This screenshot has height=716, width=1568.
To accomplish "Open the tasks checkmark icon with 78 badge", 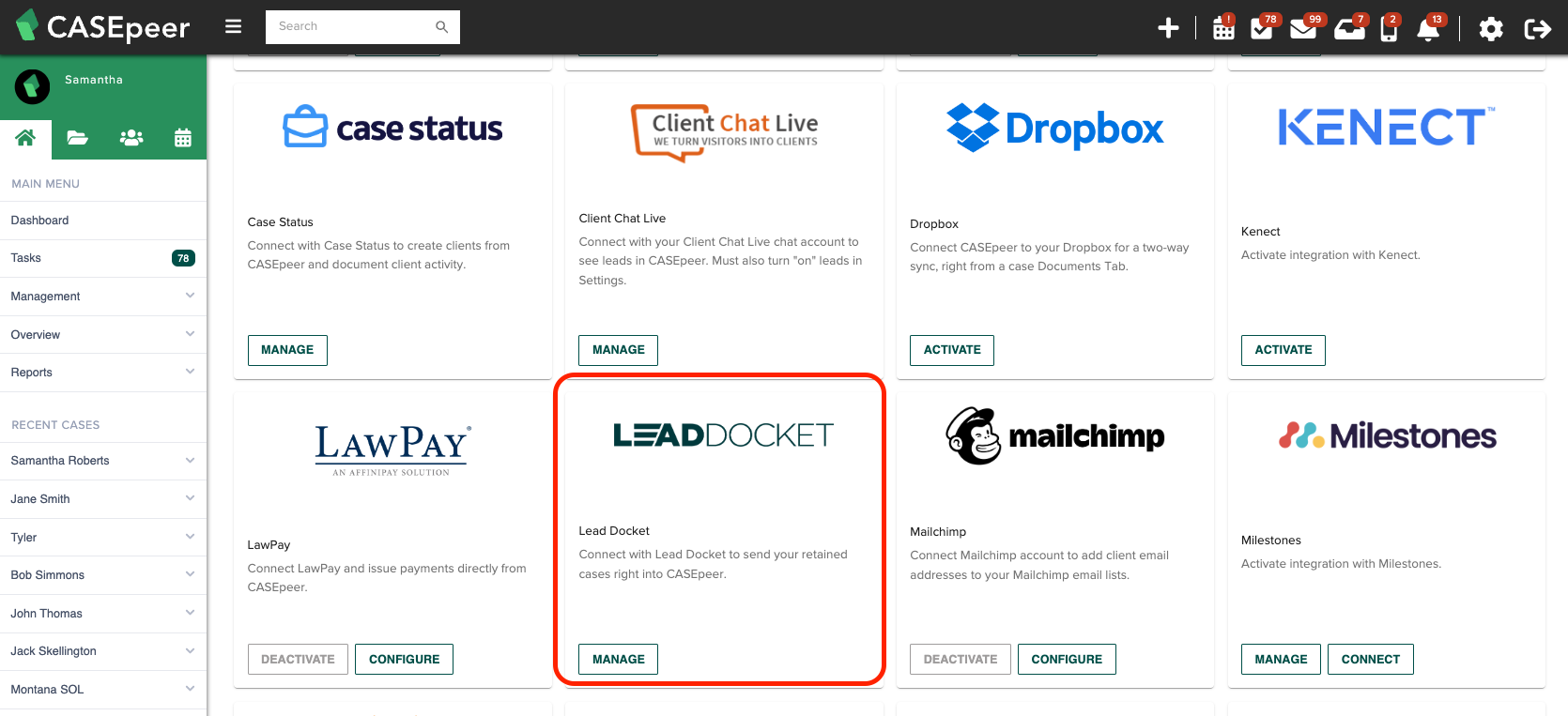I will point(1263,28).
